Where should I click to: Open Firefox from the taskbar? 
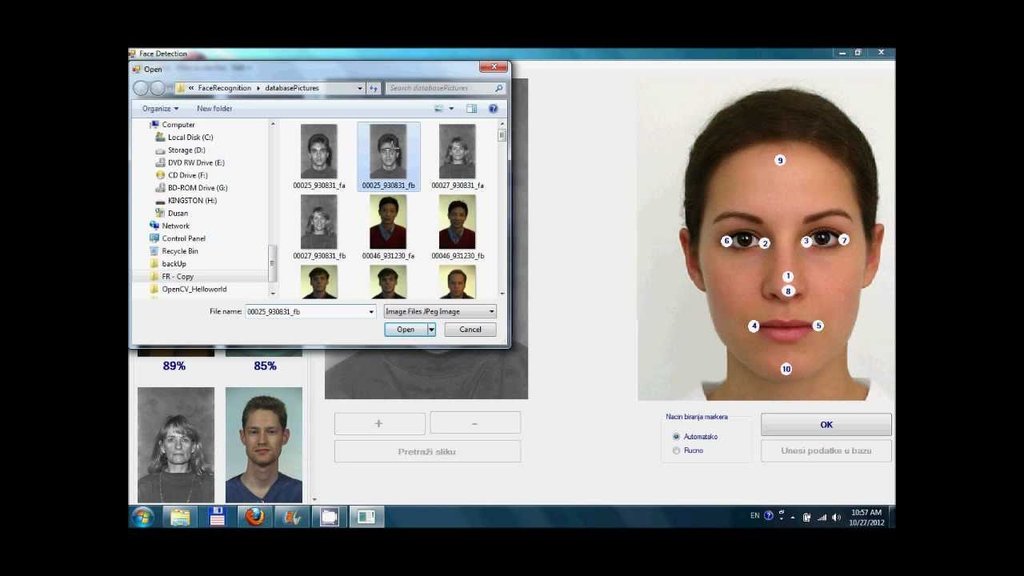coord(254,517)
